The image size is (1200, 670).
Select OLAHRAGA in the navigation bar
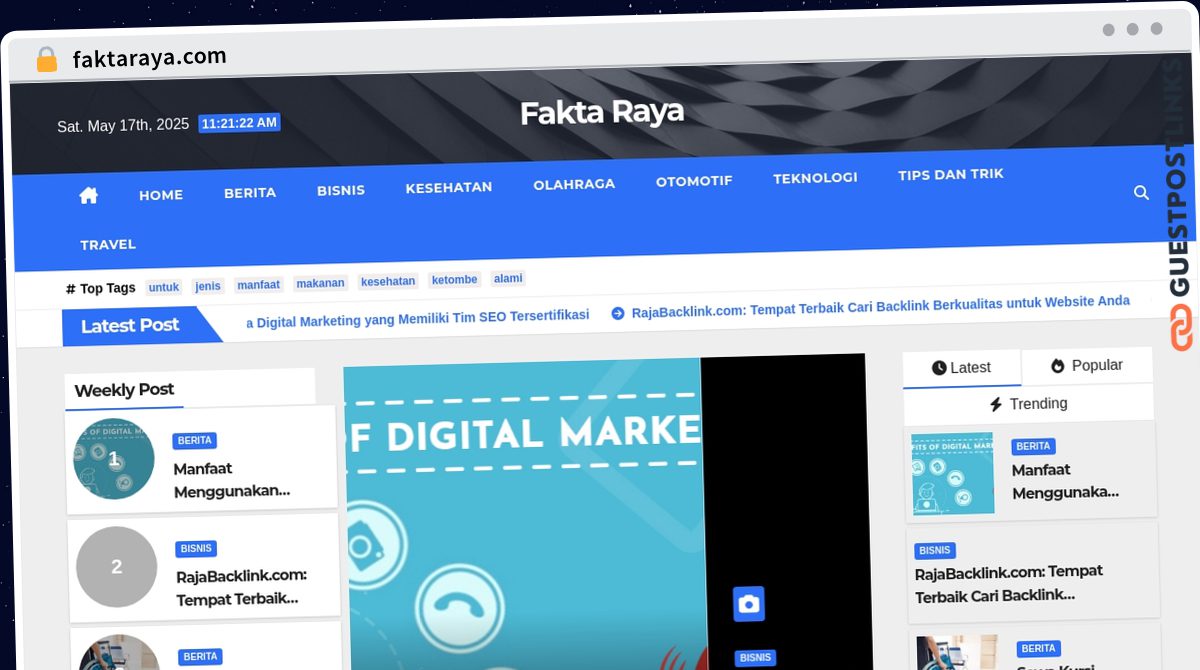click(x=574, y=184)
